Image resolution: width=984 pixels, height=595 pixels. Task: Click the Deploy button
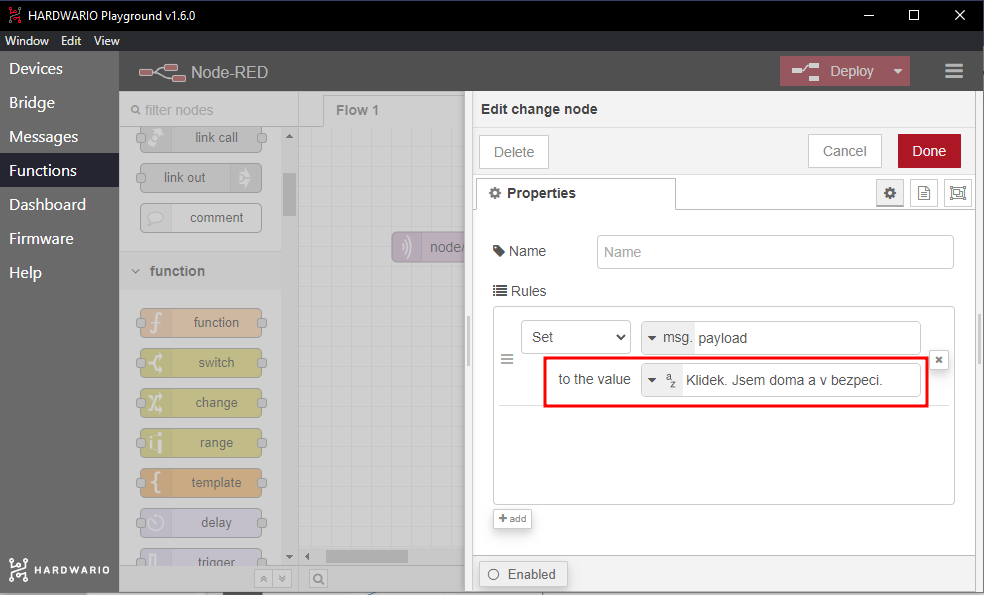click(x=833, y=71)
